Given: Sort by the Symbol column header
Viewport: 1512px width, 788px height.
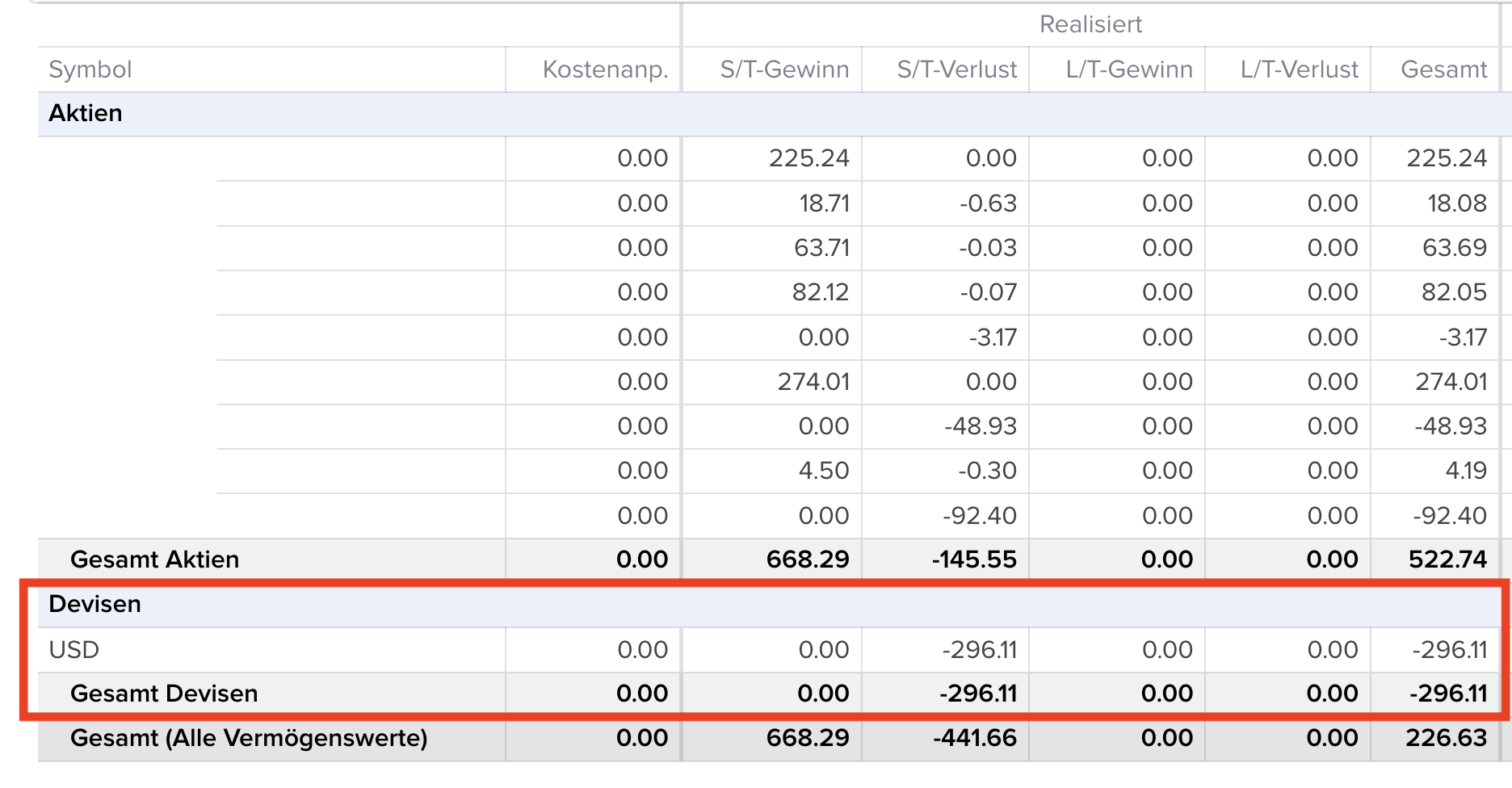Looking at the screenshot, I should [90, 69].
